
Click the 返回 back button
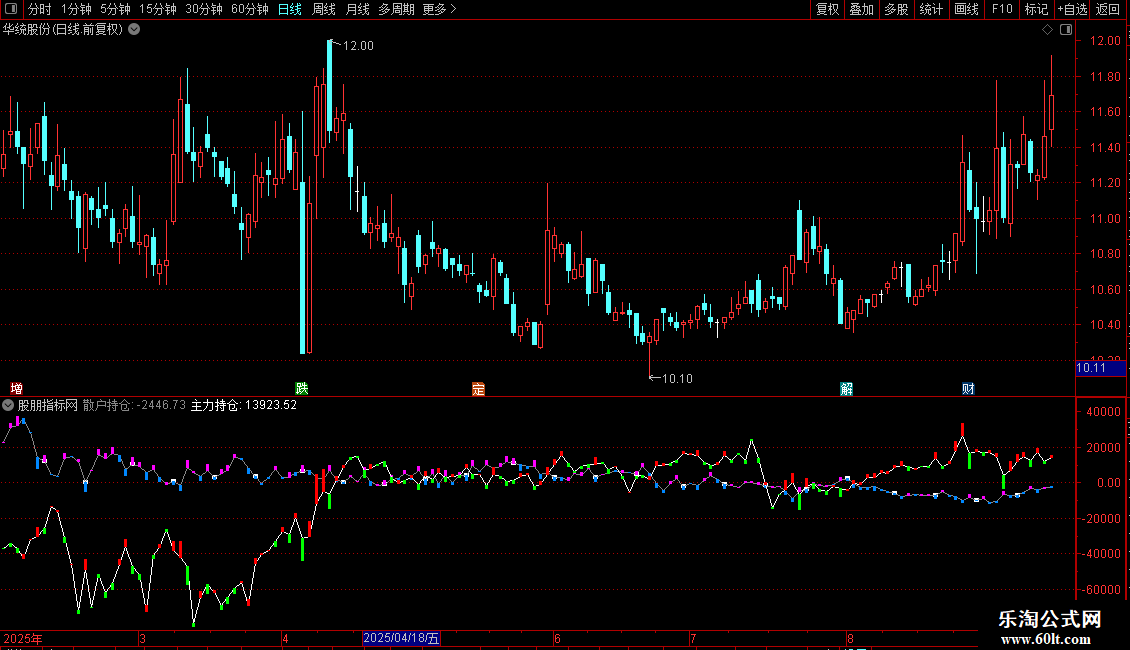[x=1108, y=9]
